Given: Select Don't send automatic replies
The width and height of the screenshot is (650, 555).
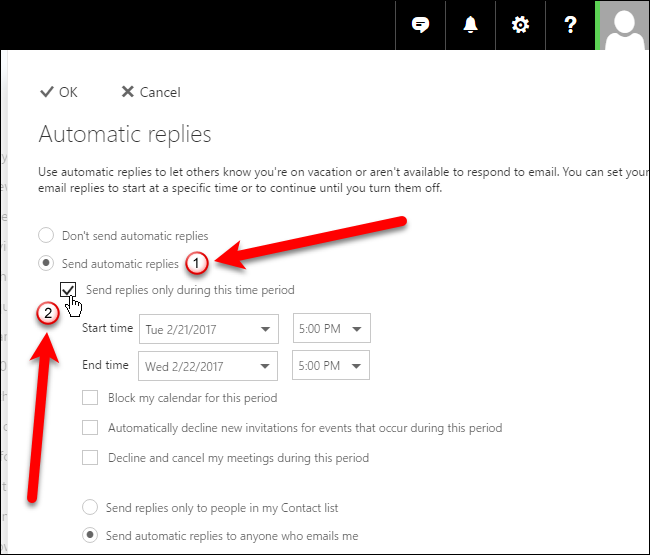Looking at the screenshot, I should (x=46, y=236).
